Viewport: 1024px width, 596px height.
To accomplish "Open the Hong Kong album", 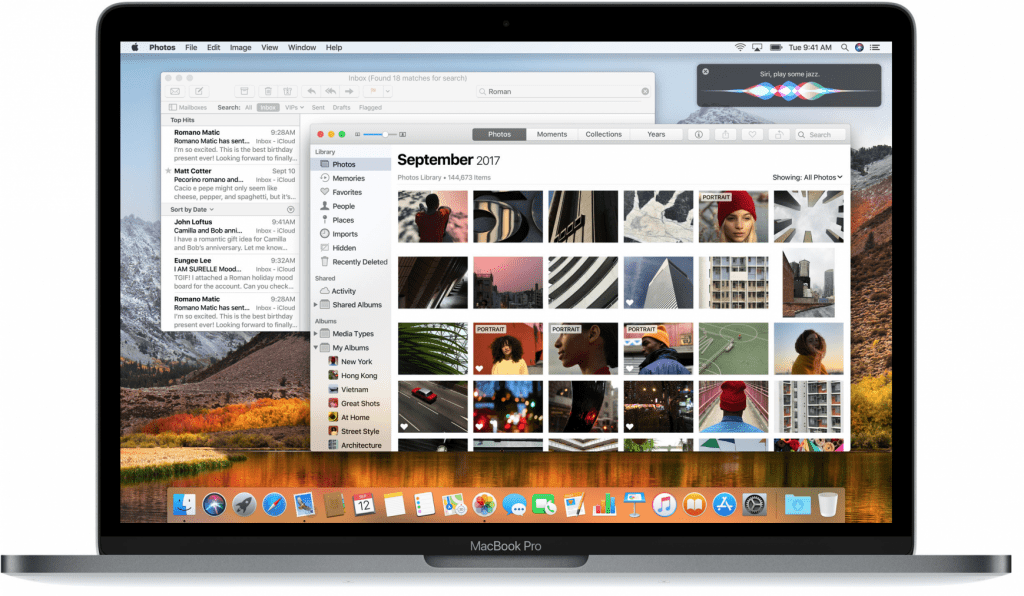I will click(352, 376).
